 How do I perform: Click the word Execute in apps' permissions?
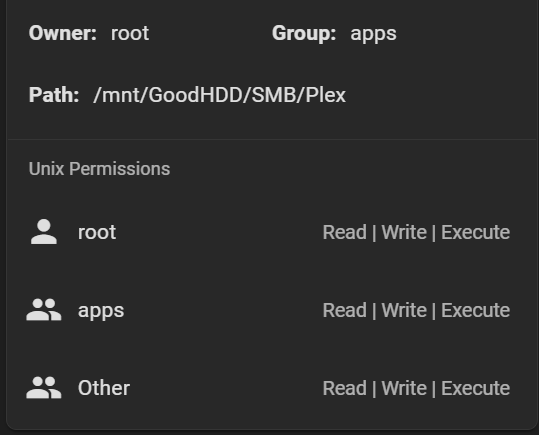[x=475, y=310]
